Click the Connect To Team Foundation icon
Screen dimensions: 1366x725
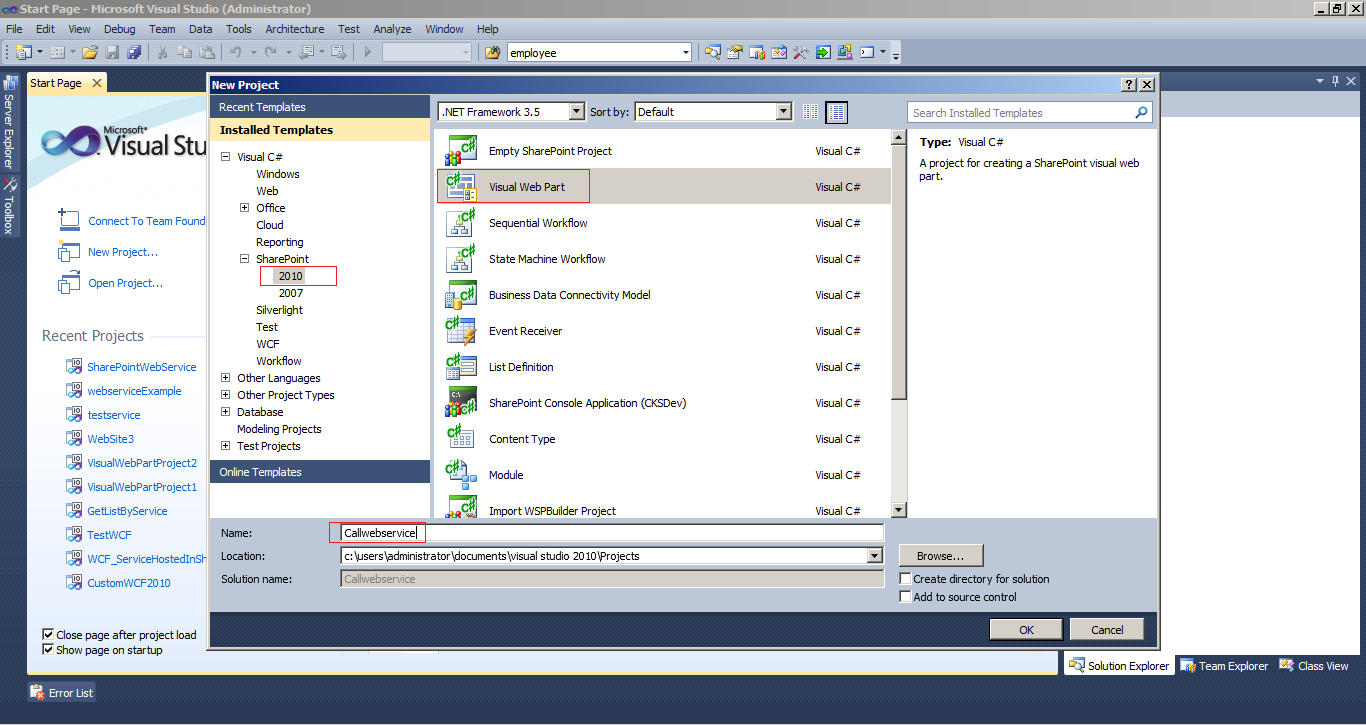coord(69,220)
